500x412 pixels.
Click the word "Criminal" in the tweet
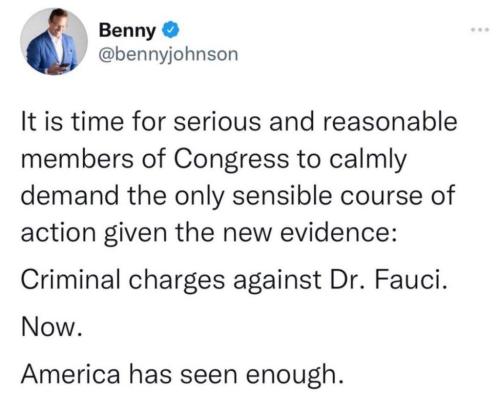tap(70, 279)
